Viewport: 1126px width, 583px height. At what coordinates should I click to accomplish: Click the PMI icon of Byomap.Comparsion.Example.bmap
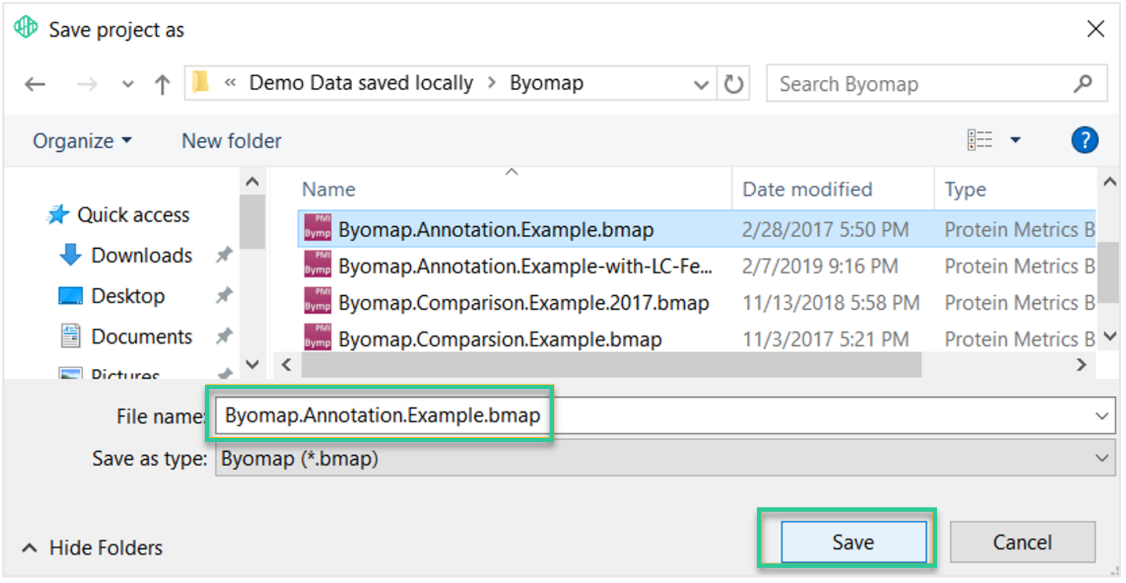(x=317, y=337)
